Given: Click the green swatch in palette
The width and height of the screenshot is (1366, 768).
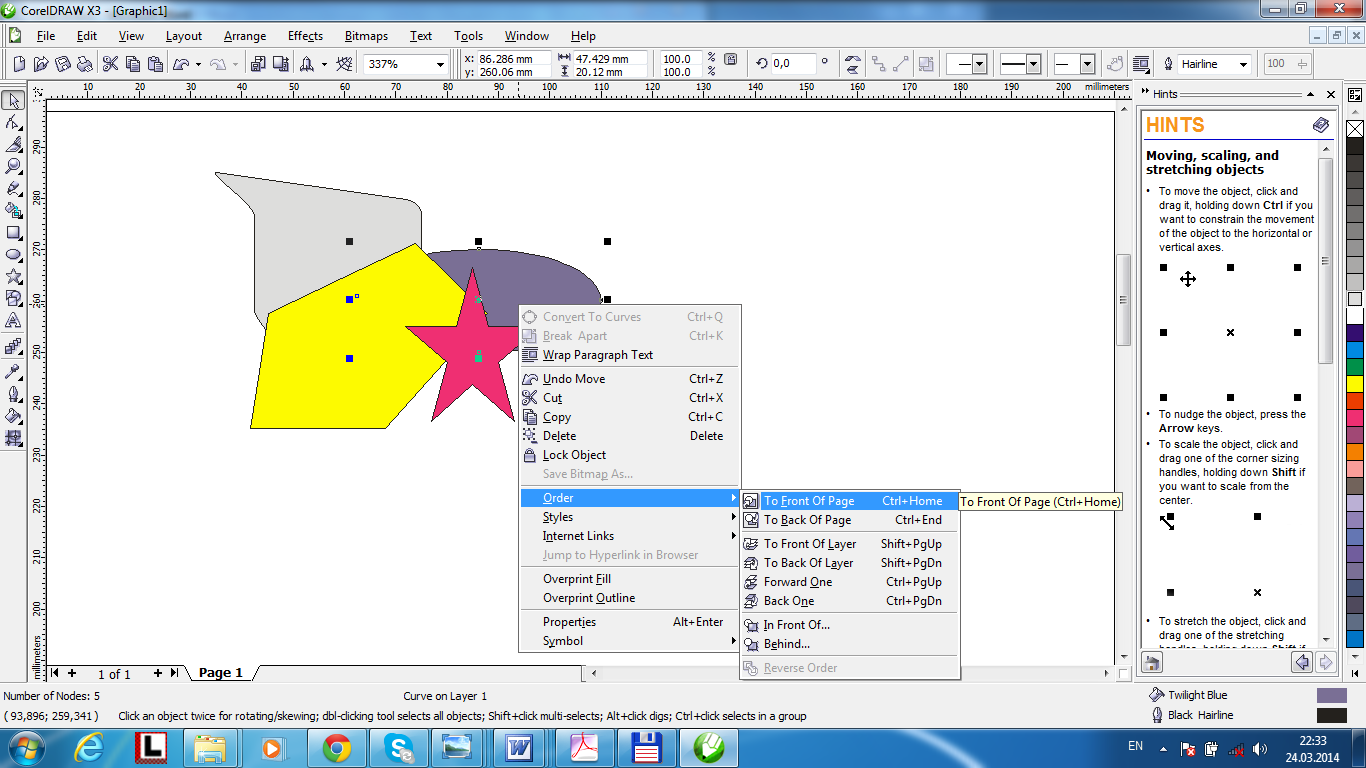Looking at the screenshot, I should [1355, 366].
